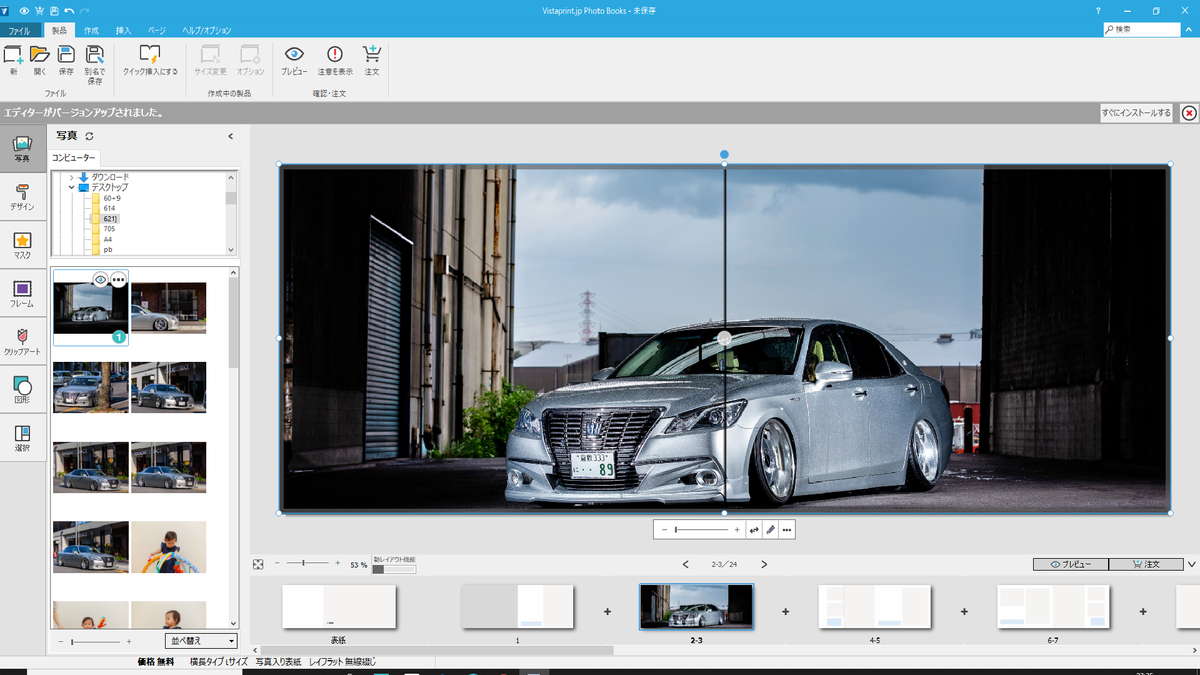Expand the chevron beside the bottom 注文 button

(1192, 564)
